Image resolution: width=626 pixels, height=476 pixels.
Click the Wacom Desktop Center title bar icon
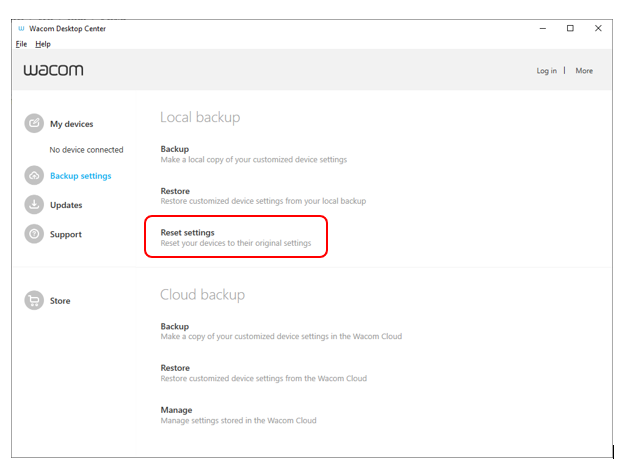(x=21, y=28)
